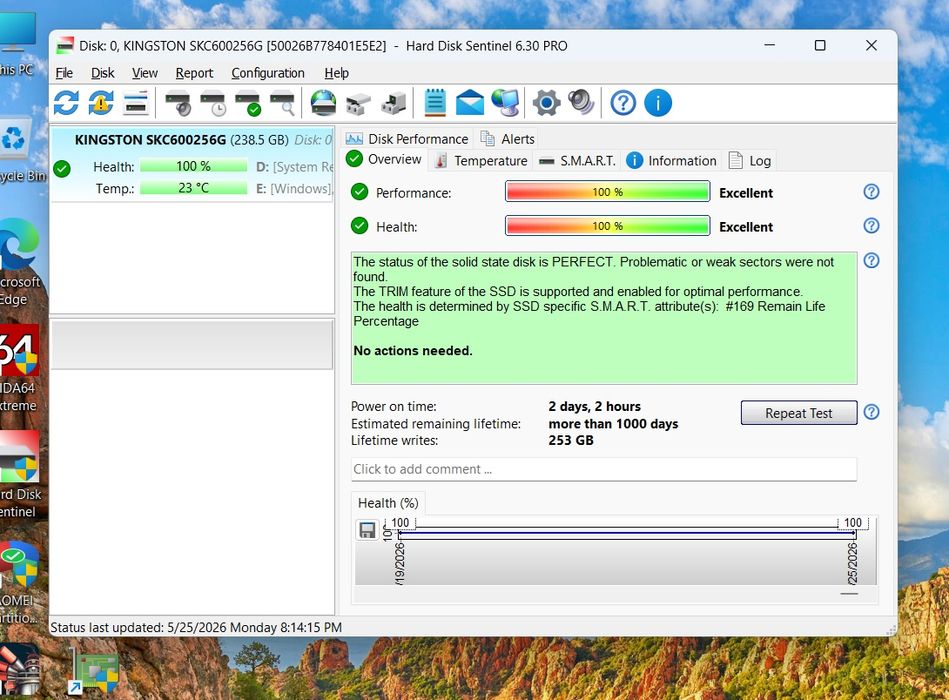Click the status last updated bar text
The height and width of the screenshot is (700, 949).
click(x=195, y=627)
